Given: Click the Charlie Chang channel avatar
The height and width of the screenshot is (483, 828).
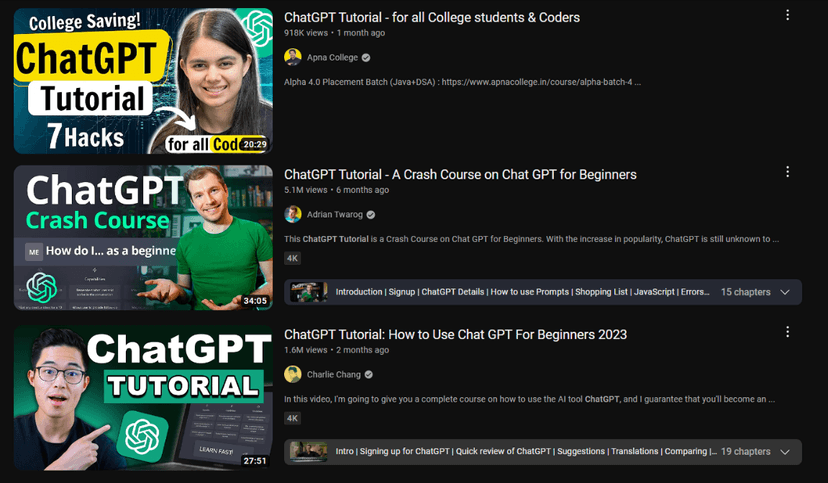Looking at the screenshot, I should (293, 374).
